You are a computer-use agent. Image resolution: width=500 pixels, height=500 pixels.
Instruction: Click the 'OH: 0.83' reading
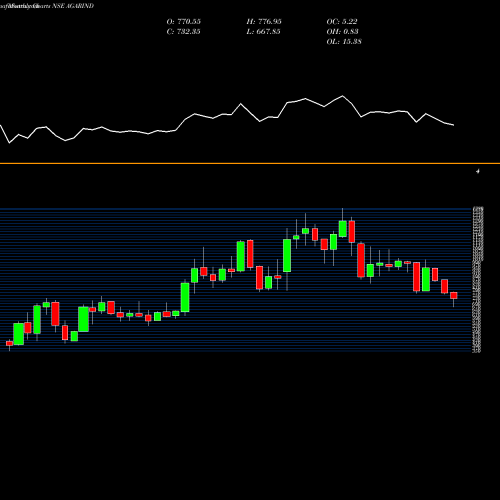point(342,32)
